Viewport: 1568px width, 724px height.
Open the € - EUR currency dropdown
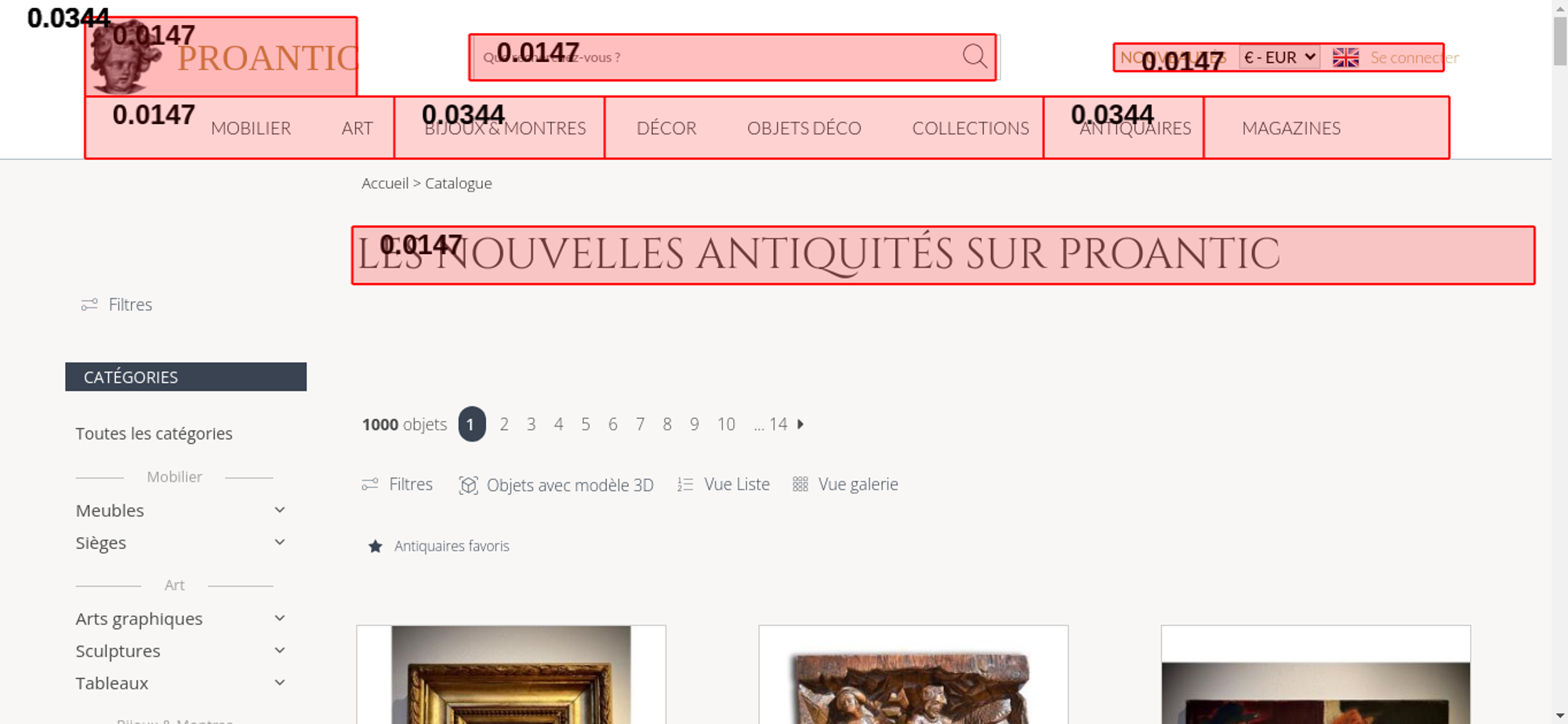point(1279,57)
